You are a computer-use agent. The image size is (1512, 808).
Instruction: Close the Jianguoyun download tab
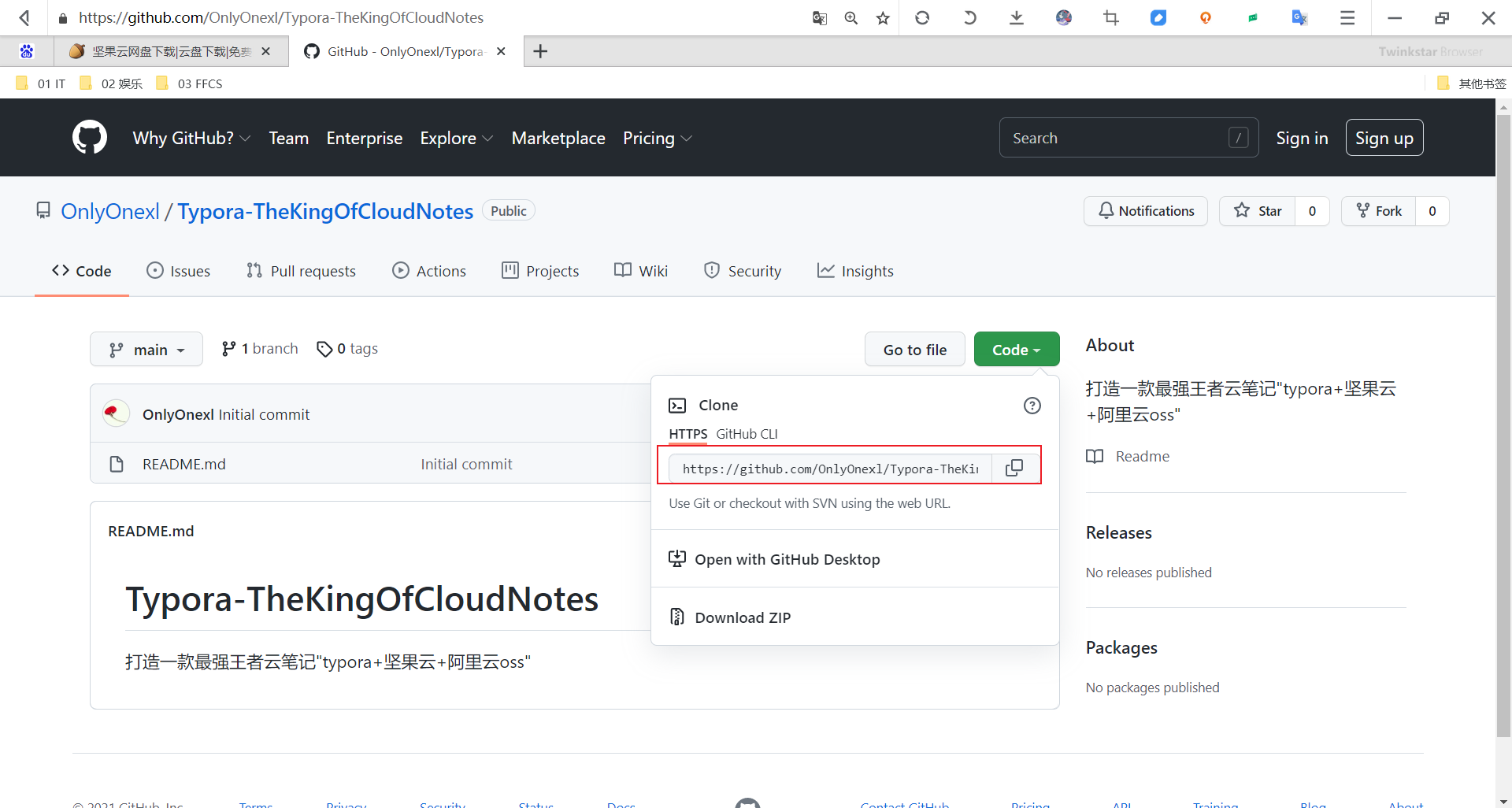266,51
